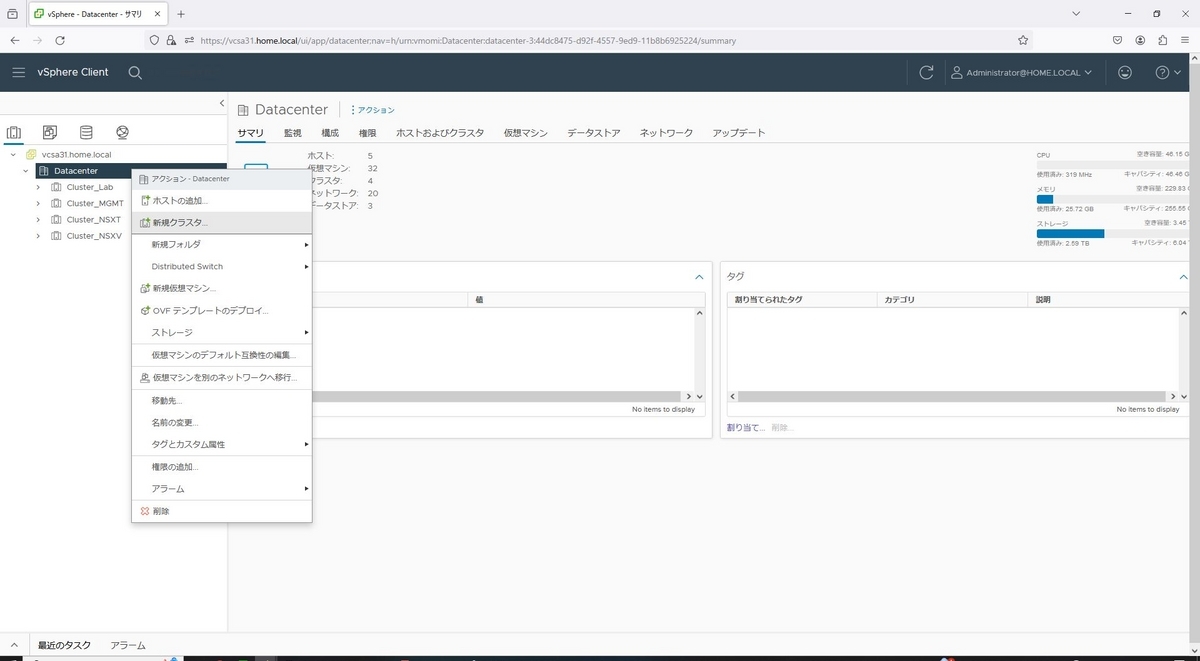The image size is (1200, 661).
Task: Click the memory usage bar
Action: (1113, 199)
